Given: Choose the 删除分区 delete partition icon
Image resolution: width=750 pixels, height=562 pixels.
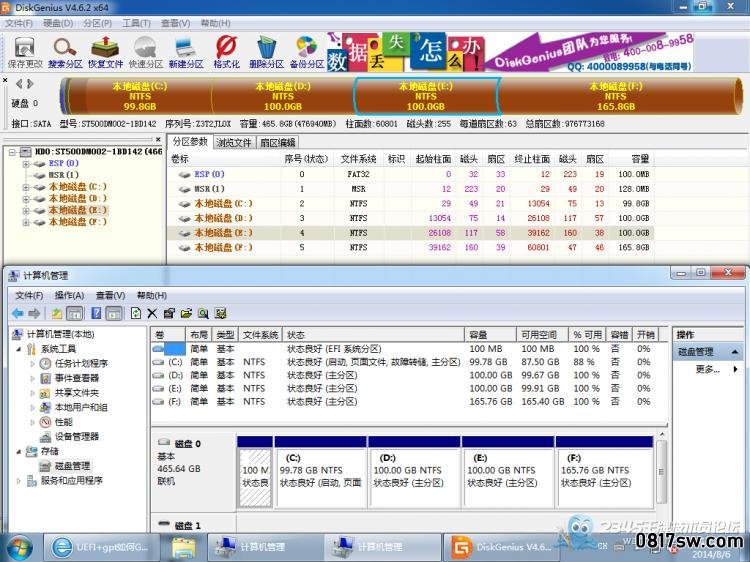Looking at the screenshot, I should 266,52.
